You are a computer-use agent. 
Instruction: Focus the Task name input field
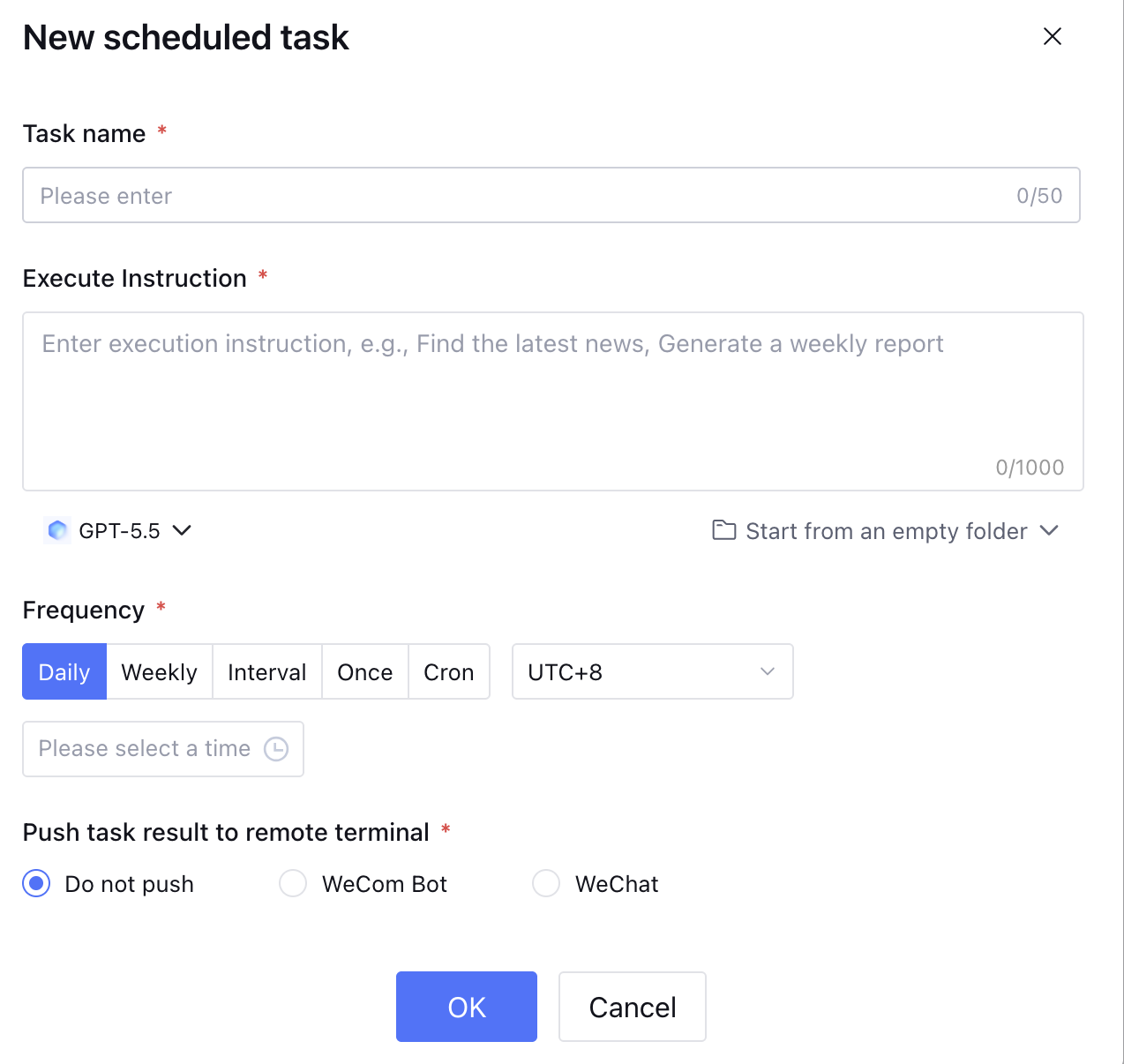tap(551, 195)
